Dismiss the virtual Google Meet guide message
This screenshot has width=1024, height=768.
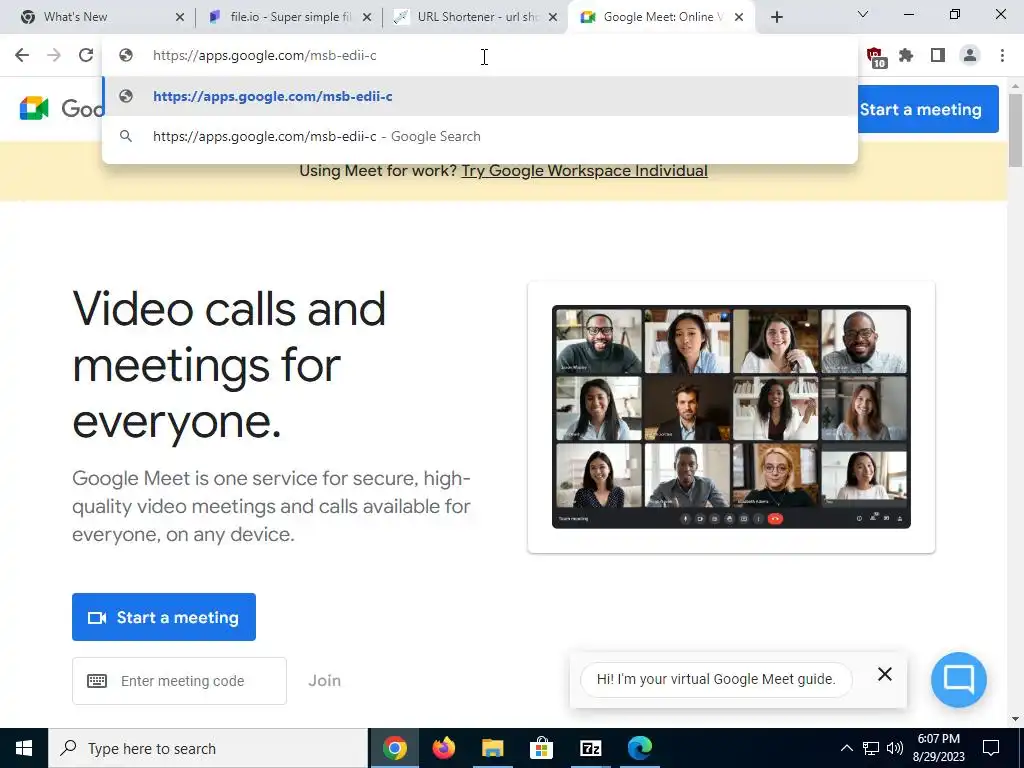coord(884,674)
